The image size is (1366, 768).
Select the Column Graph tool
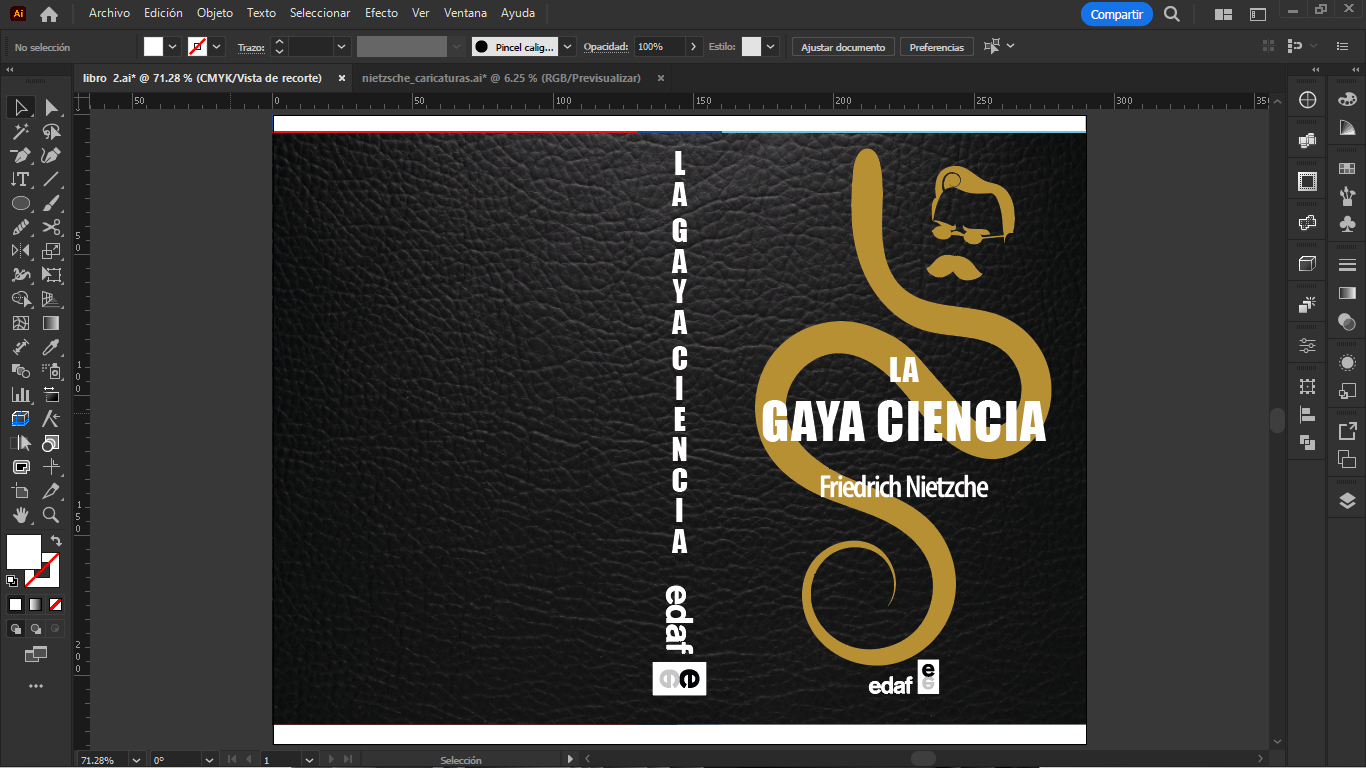21,395
